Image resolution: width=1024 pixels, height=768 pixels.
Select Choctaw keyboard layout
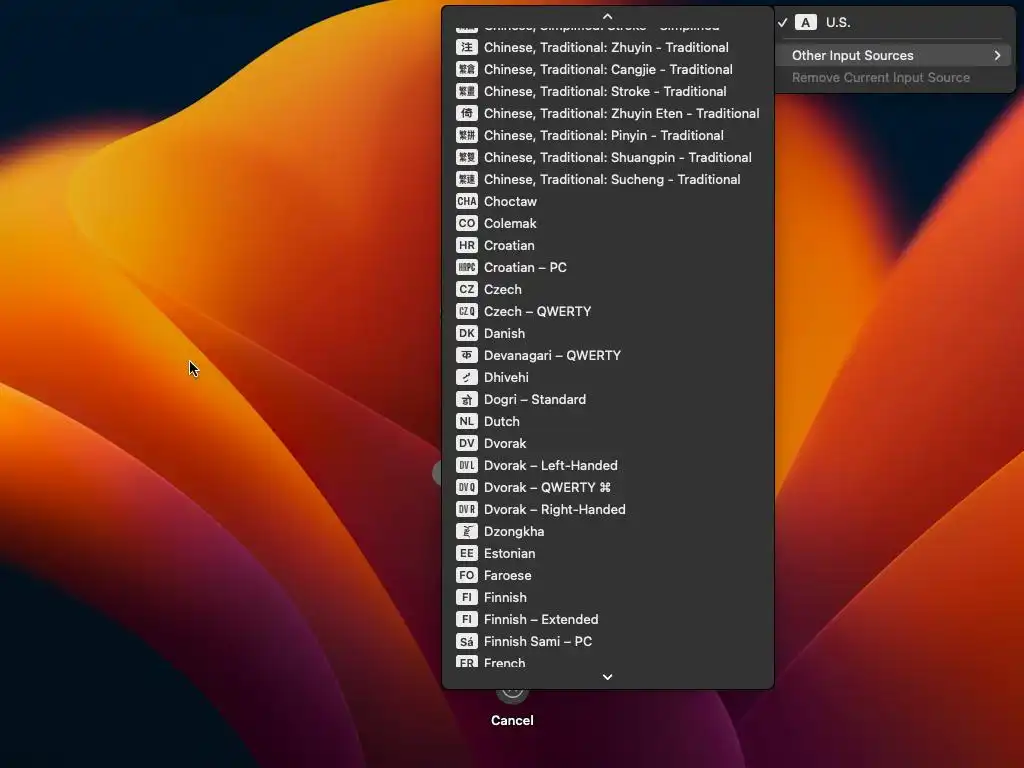[x=607, y=201]
